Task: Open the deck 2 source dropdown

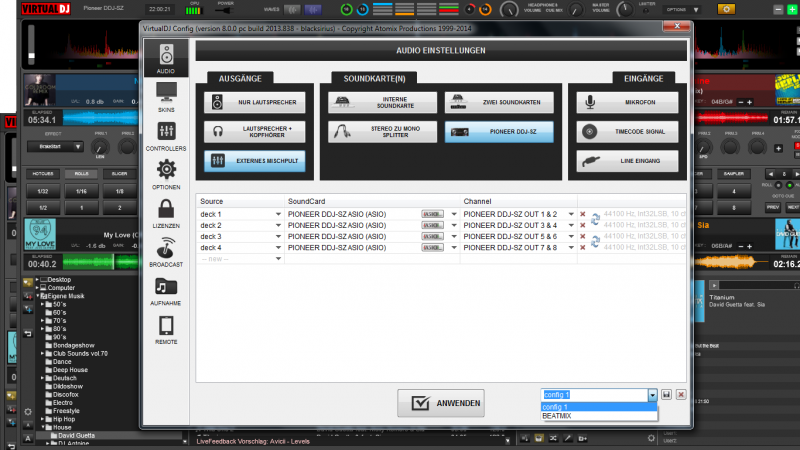Action: coord(278,226)
